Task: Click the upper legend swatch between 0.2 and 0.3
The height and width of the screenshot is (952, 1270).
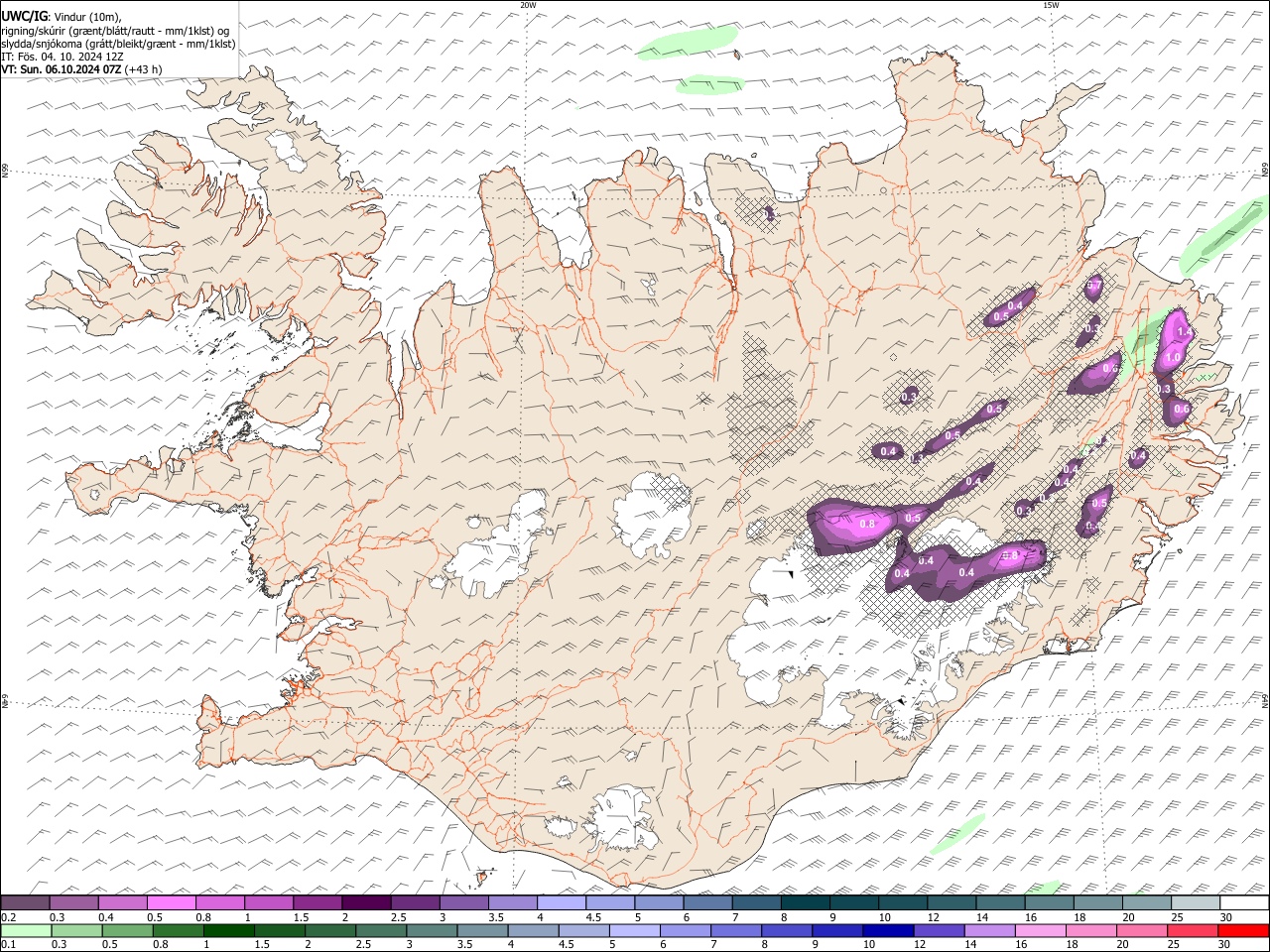Action: point(25,902)
